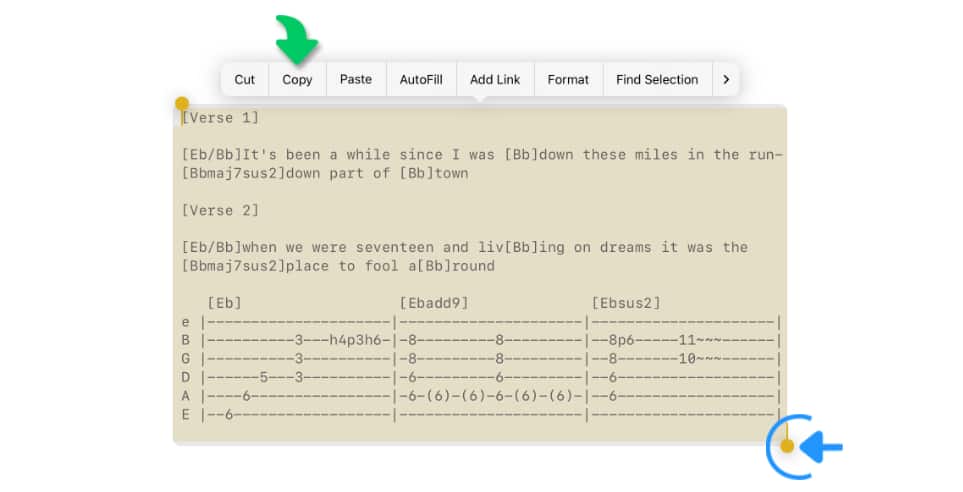Choose Paste from the edit menu
The height and width of the screenshot is (492, 963).
pos(356,79)
